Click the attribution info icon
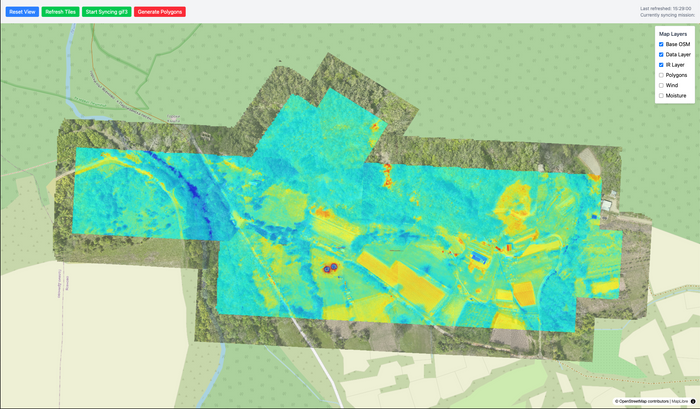 (693, 401)
